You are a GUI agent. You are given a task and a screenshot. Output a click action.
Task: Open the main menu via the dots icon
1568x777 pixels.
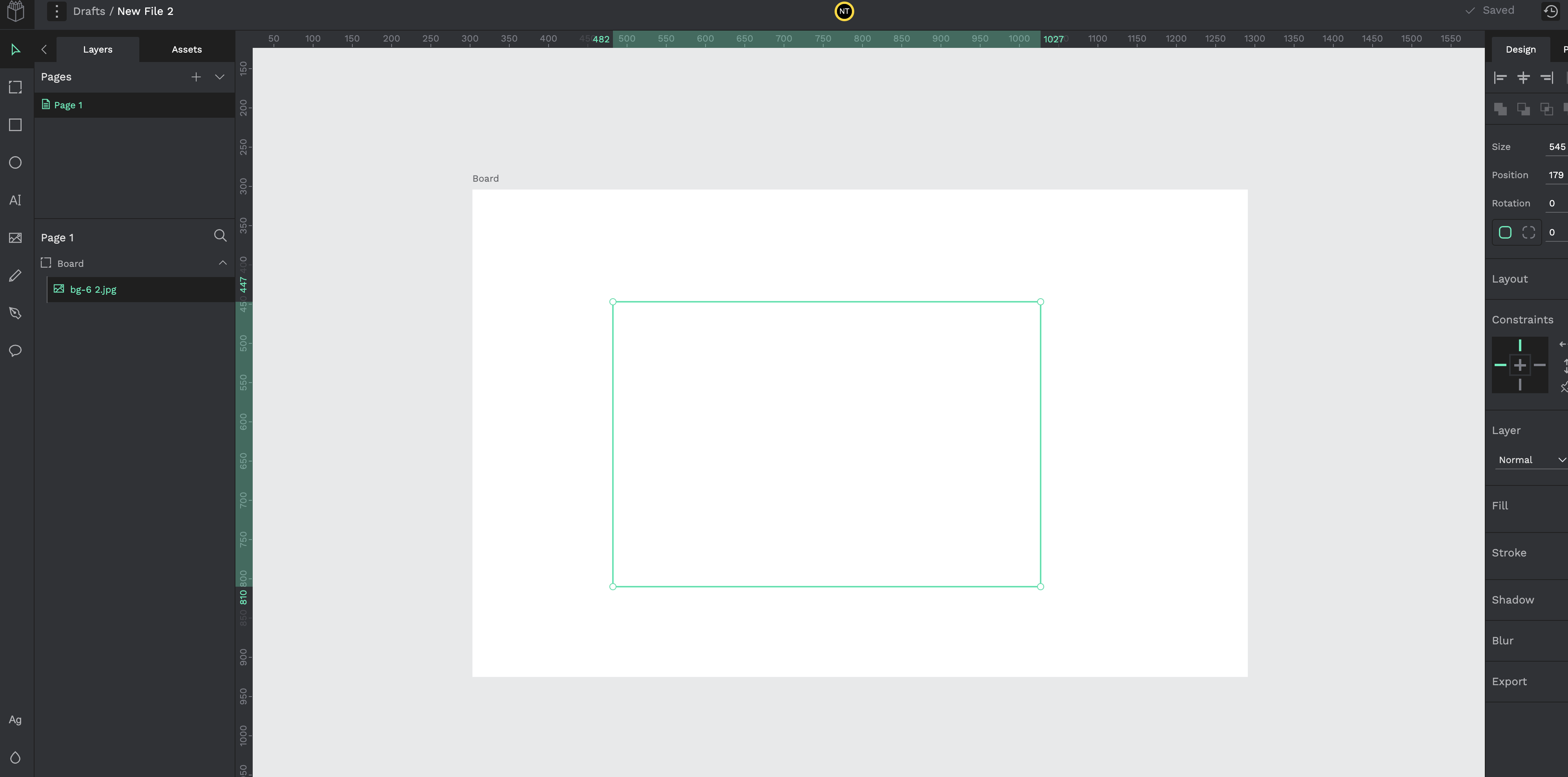(56, 11)
